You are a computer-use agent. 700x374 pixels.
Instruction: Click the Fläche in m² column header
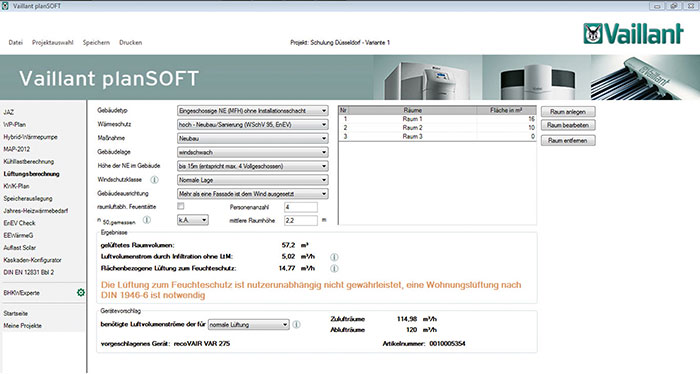(506, 110)
